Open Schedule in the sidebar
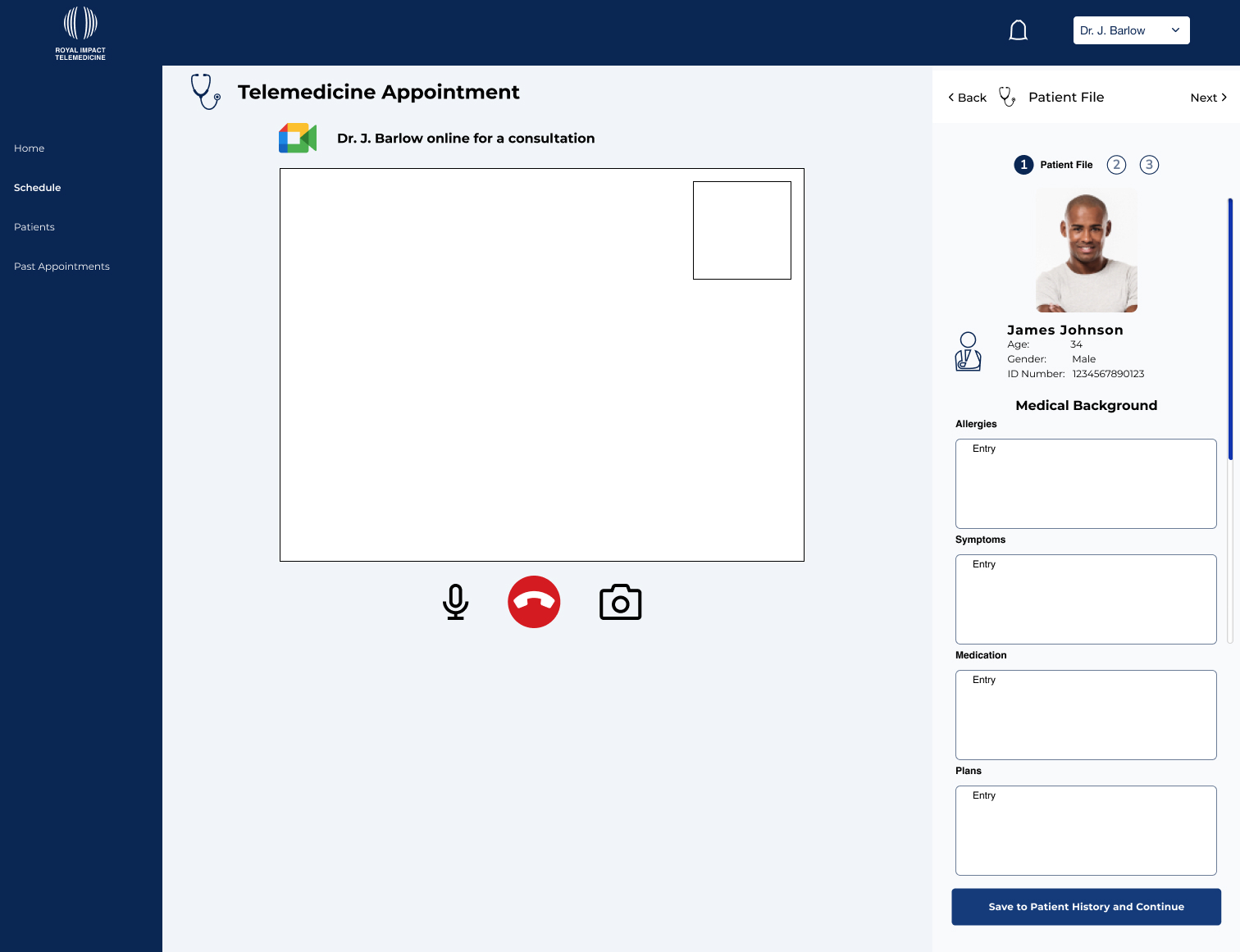Viewport: 1240px width, 952px height. tap(38, 188)
